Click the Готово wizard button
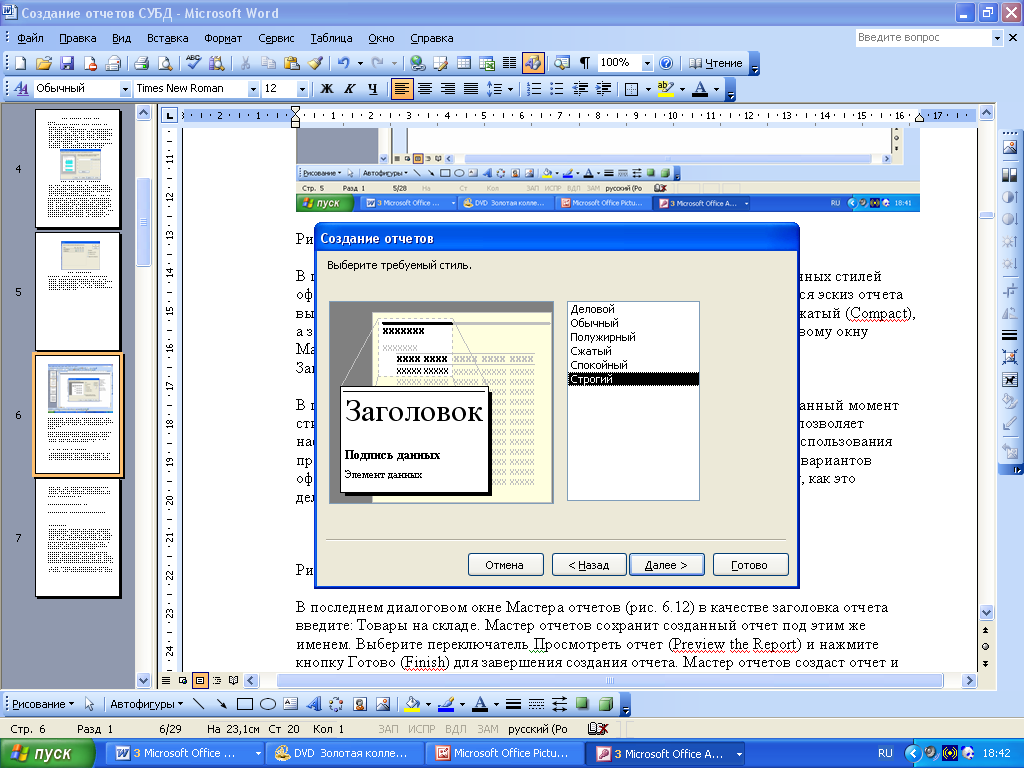Screen dimensions: 1024x768 coord(750,565)
